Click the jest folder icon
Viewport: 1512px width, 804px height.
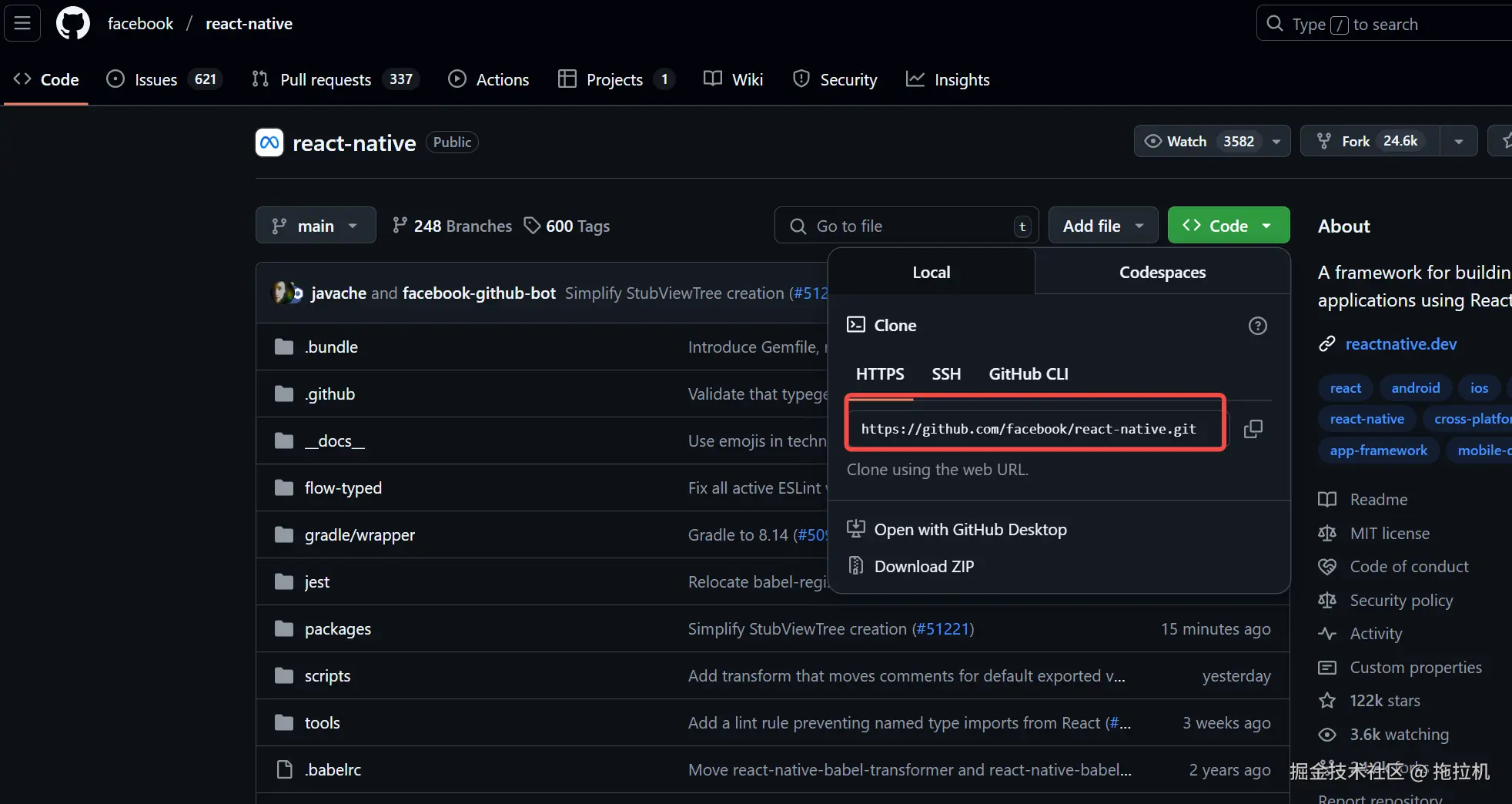click(x=284, y=581)
